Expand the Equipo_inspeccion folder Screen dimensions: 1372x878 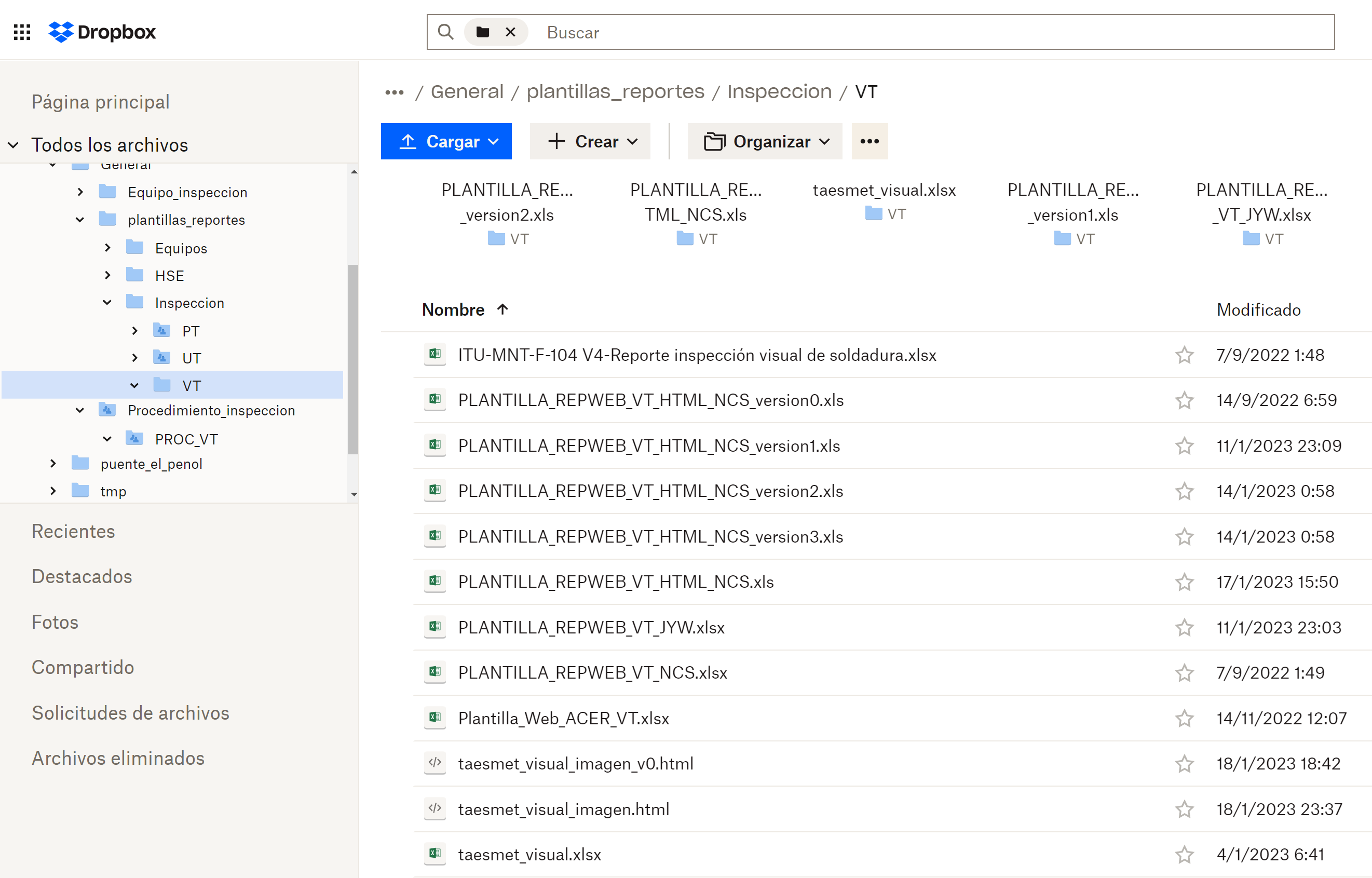click(x=80, y=192)
